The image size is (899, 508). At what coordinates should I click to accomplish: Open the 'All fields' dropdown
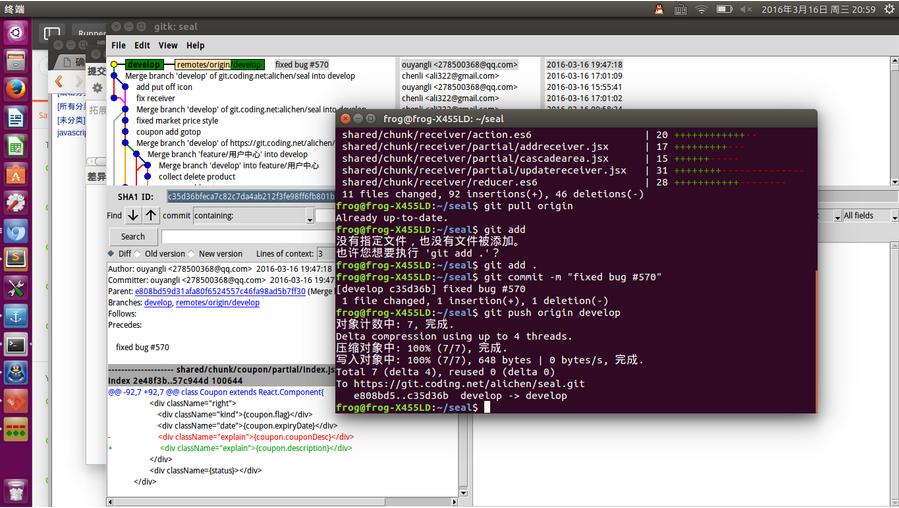(864, 216)
